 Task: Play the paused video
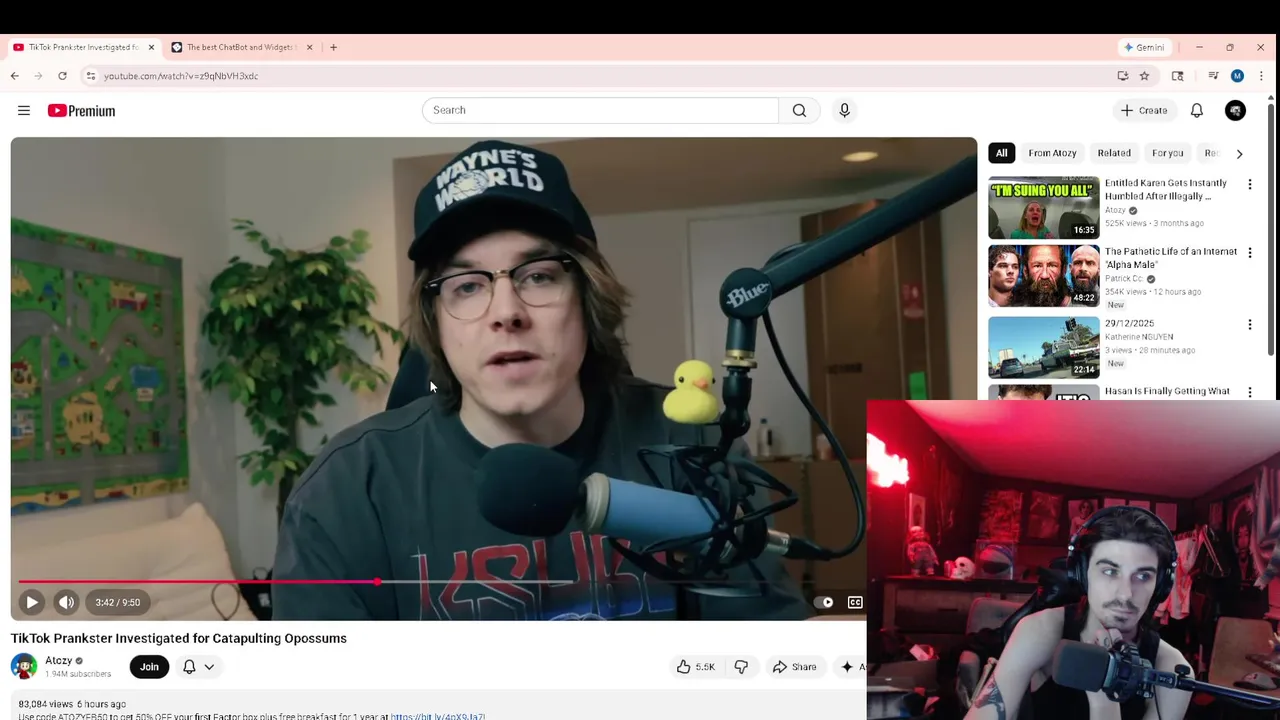31,602
